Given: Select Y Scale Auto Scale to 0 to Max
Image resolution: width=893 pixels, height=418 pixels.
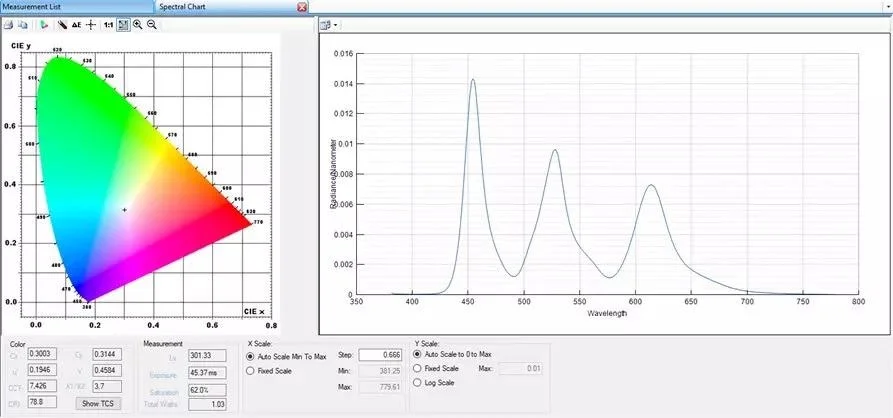Looking at the screenshot, I should [x=453, y=354].
